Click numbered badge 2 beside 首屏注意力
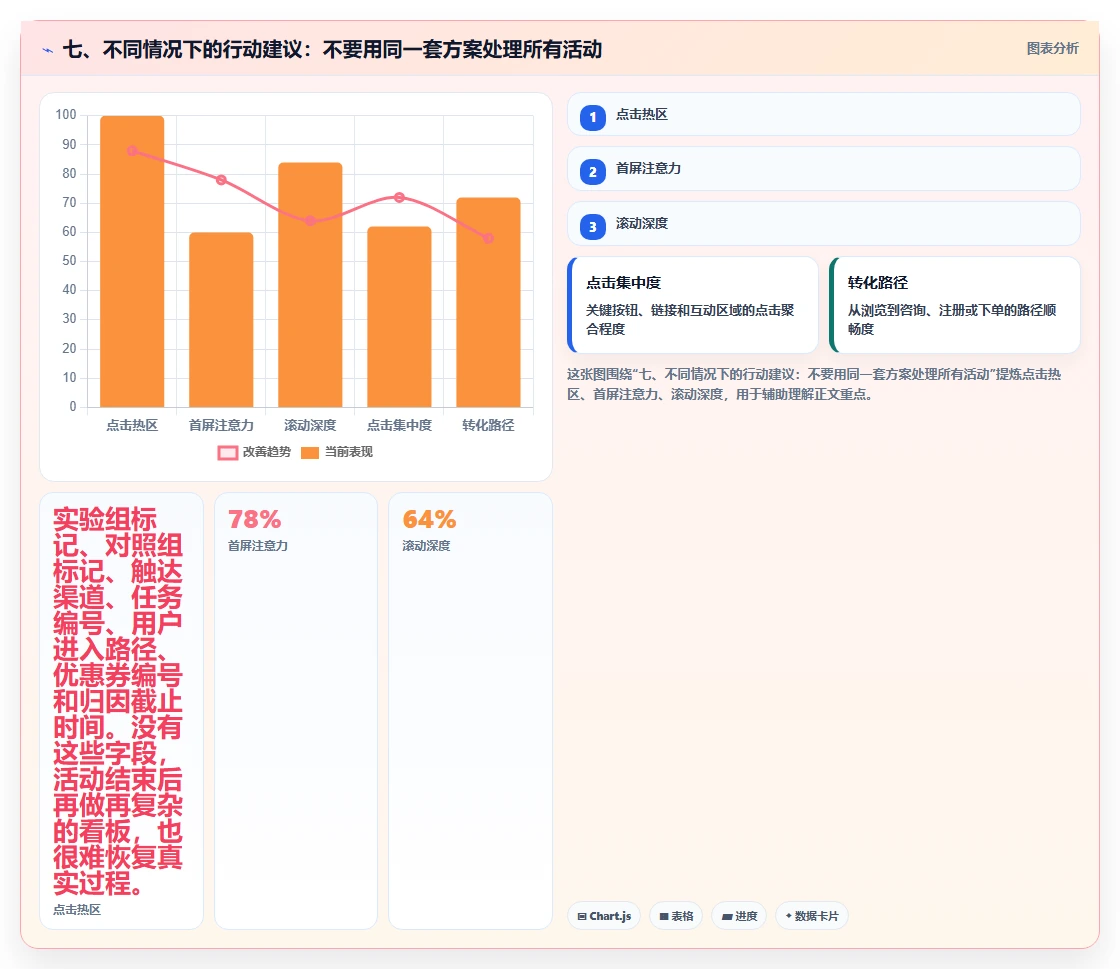The width and height of the screenshot is (1120, 969). pos(593,172)
